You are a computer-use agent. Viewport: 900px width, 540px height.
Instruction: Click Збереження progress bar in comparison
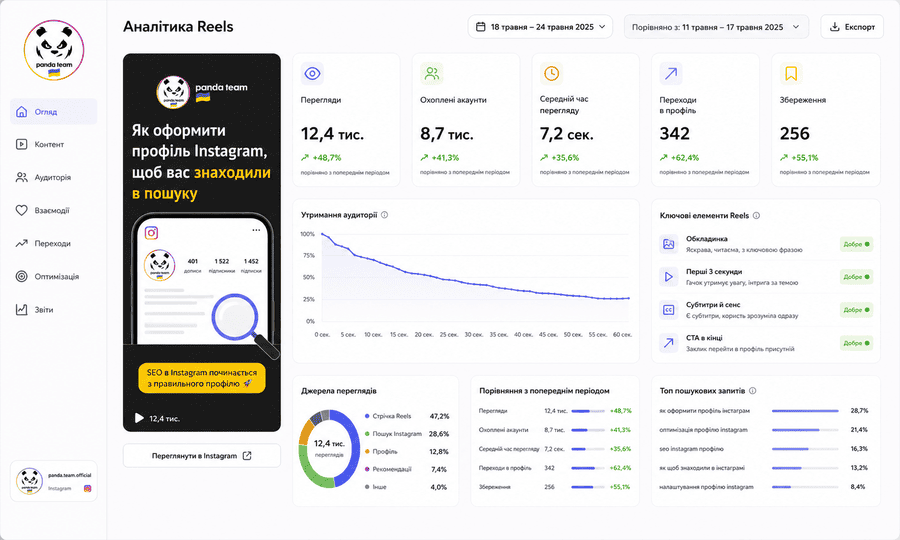pos(588,487)
